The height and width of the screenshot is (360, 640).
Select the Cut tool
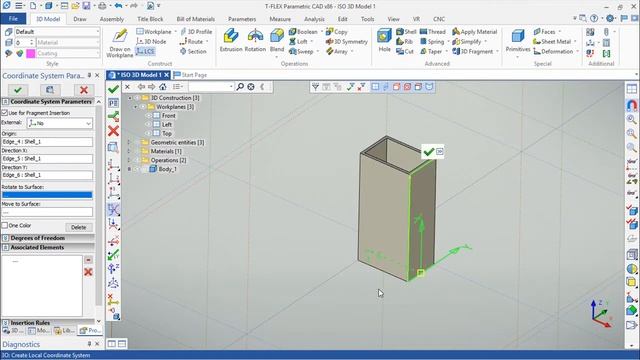405,51
